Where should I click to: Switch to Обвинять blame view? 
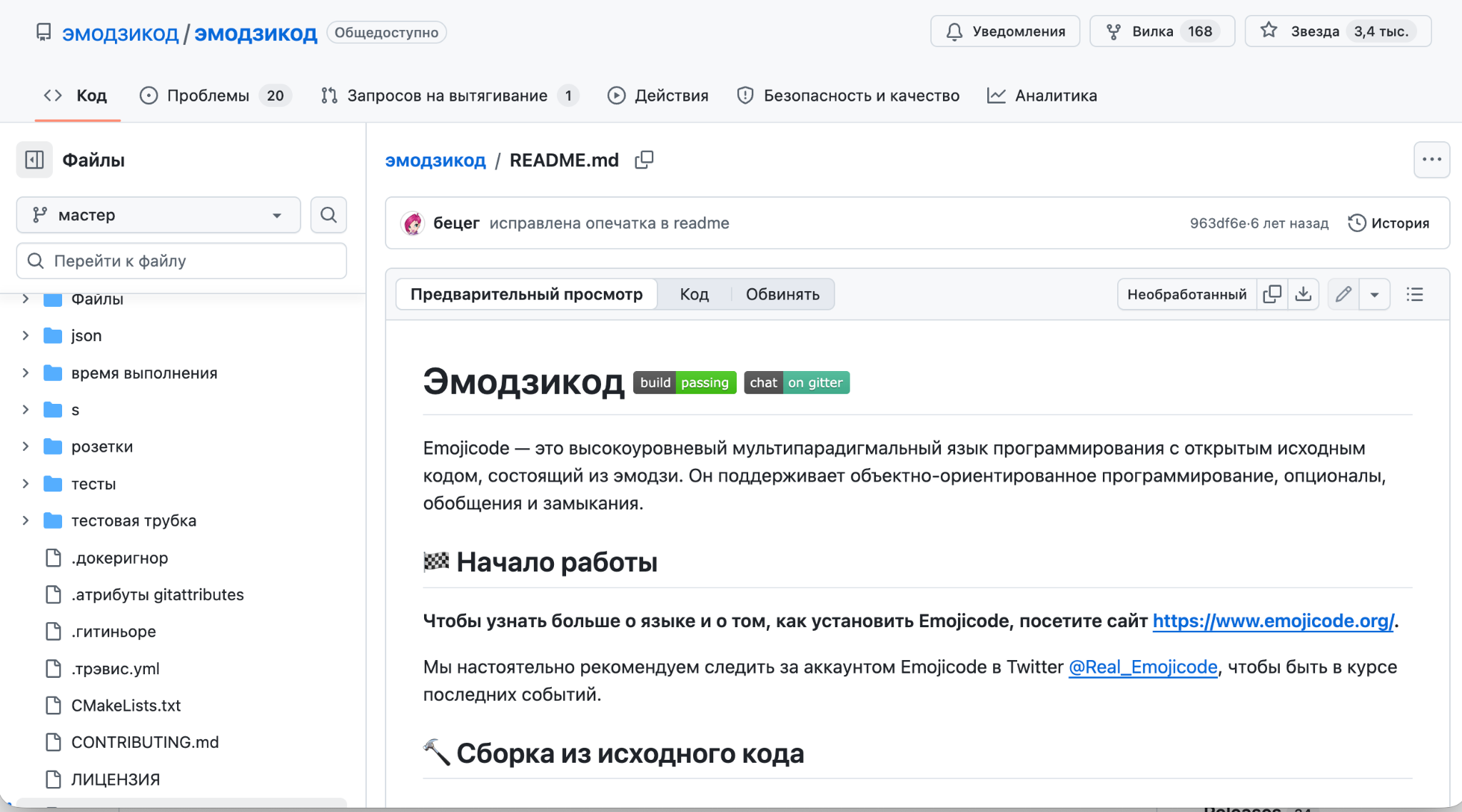[782, 293]
